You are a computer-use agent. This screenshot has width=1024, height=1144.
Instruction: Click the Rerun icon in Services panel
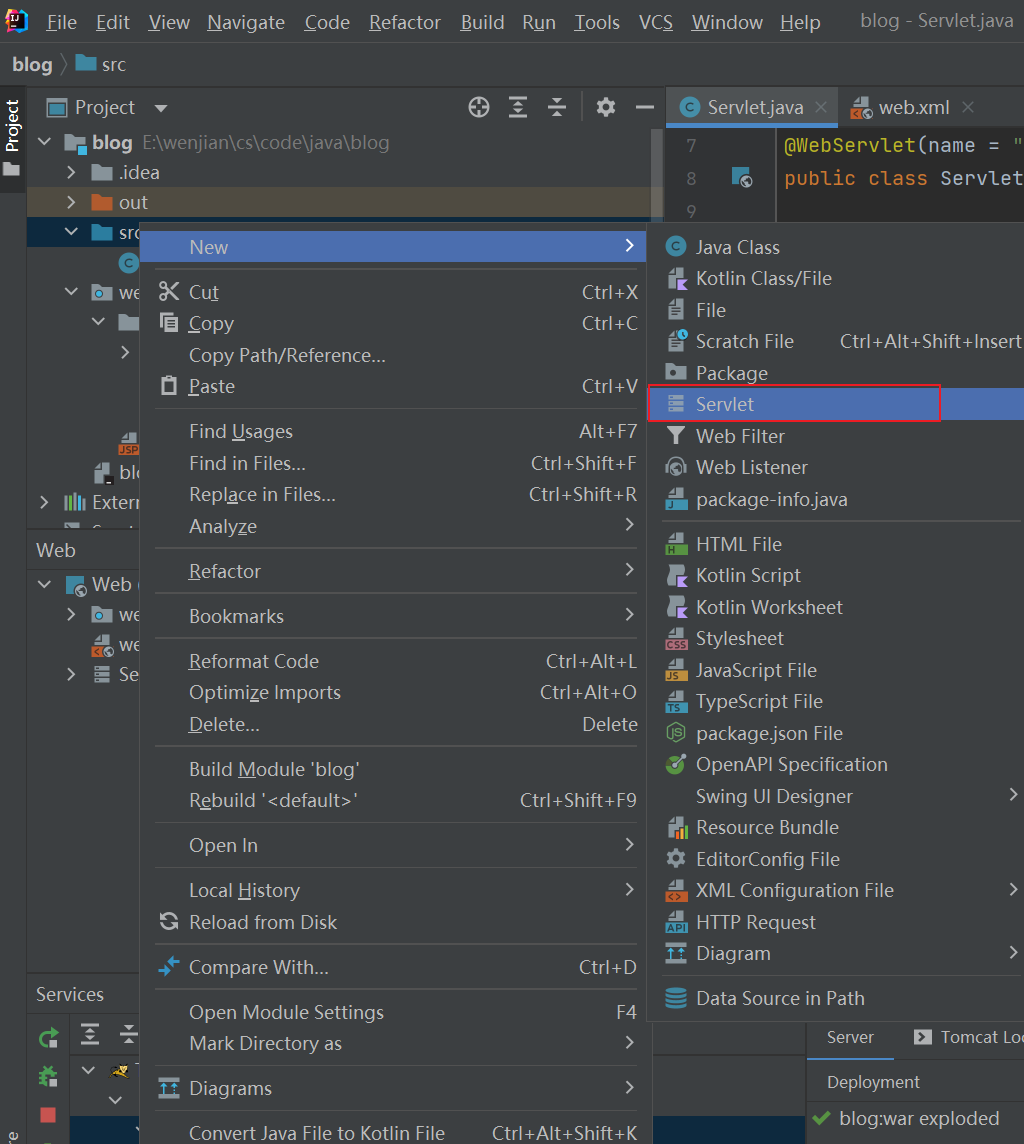coord(48,1037)
